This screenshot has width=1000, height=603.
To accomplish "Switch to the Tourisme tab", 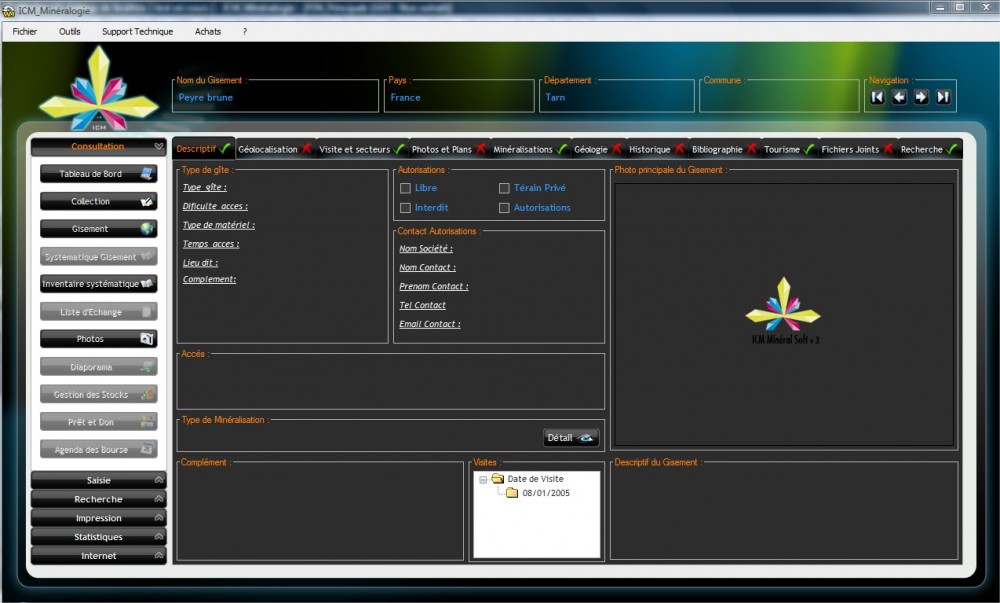I will [x=789, y=149].
